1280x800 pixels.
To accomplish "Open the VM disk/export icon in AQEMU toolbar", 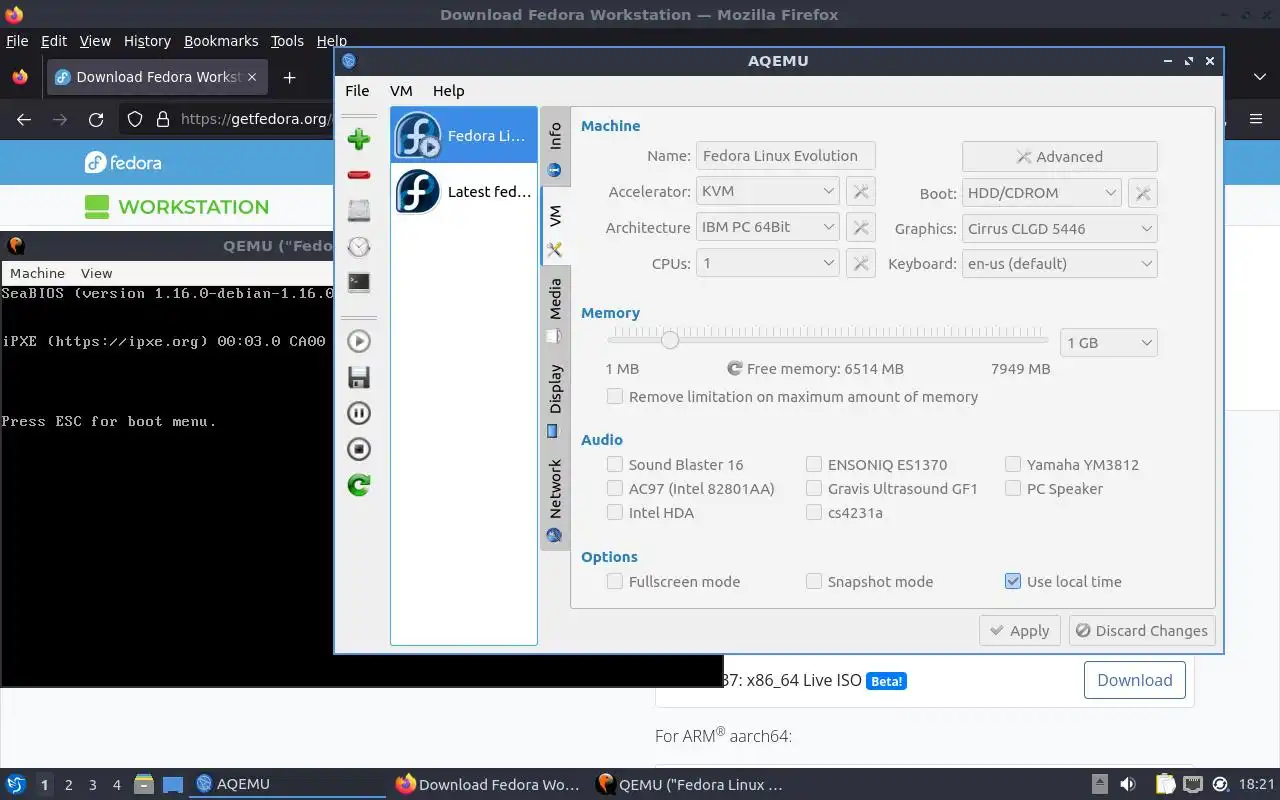I will point(359,211).
